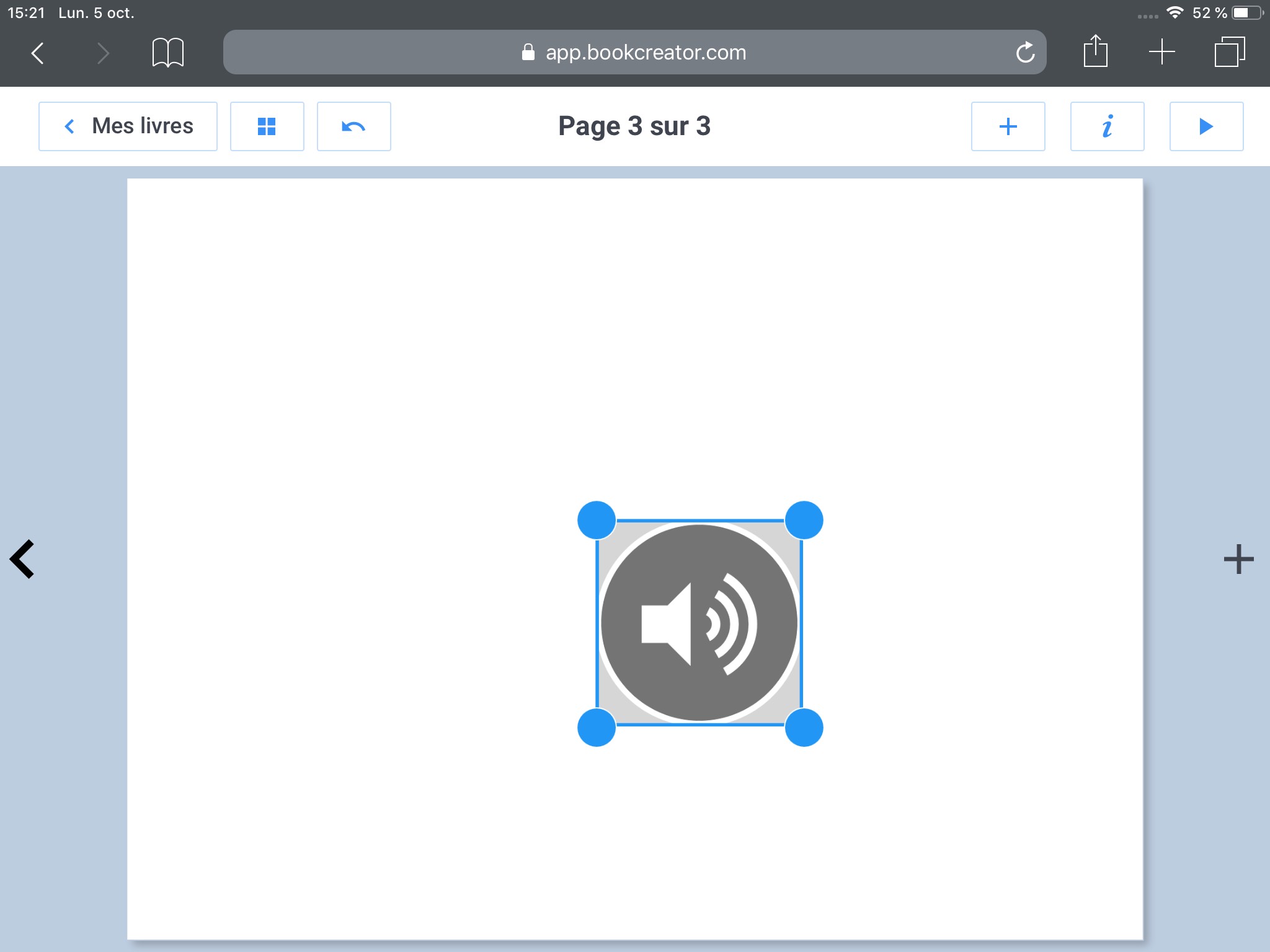Screen dimensions: 1270x952
Task: Open the add content plus button
Action: click(1008, 126)
